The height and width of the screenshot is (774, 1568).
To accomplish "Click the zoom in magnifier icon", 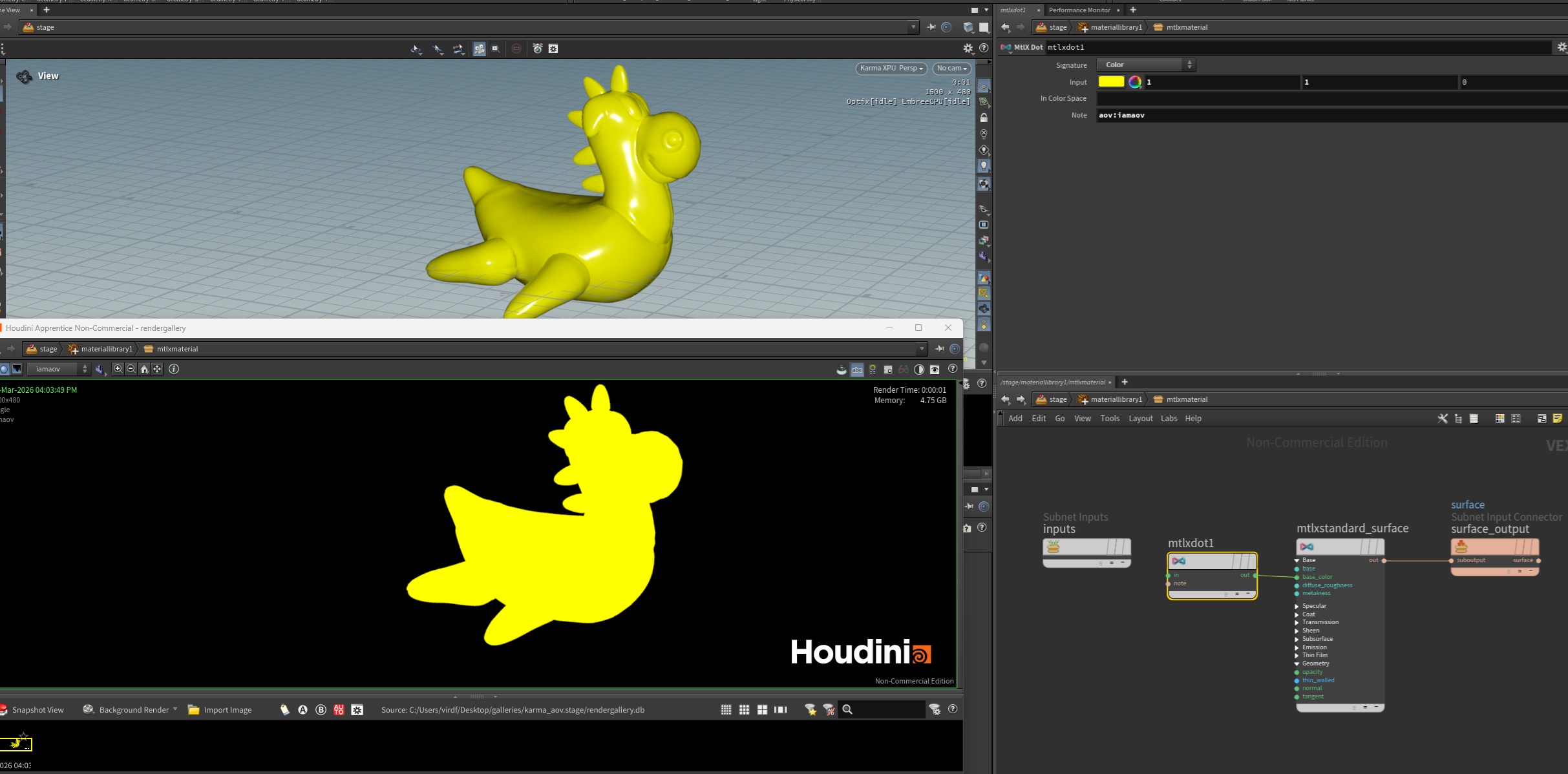I will point(118,369).
